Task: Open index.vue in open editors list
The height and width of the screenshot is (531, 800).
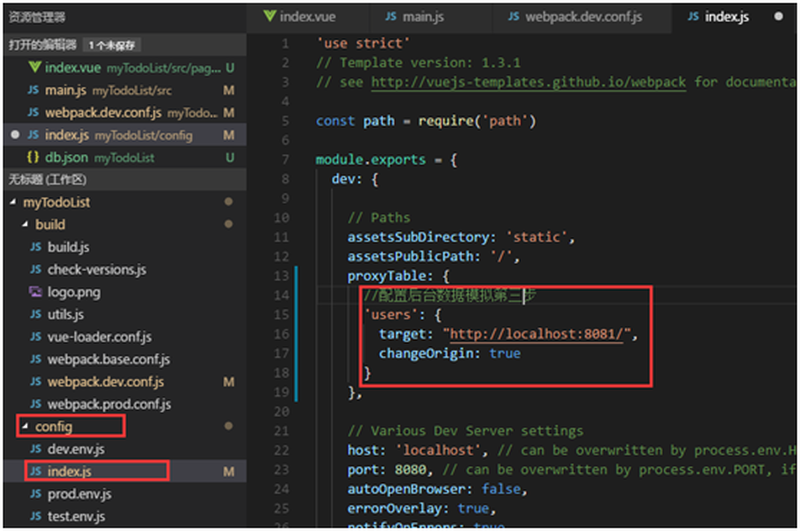Action: point(125,68)
